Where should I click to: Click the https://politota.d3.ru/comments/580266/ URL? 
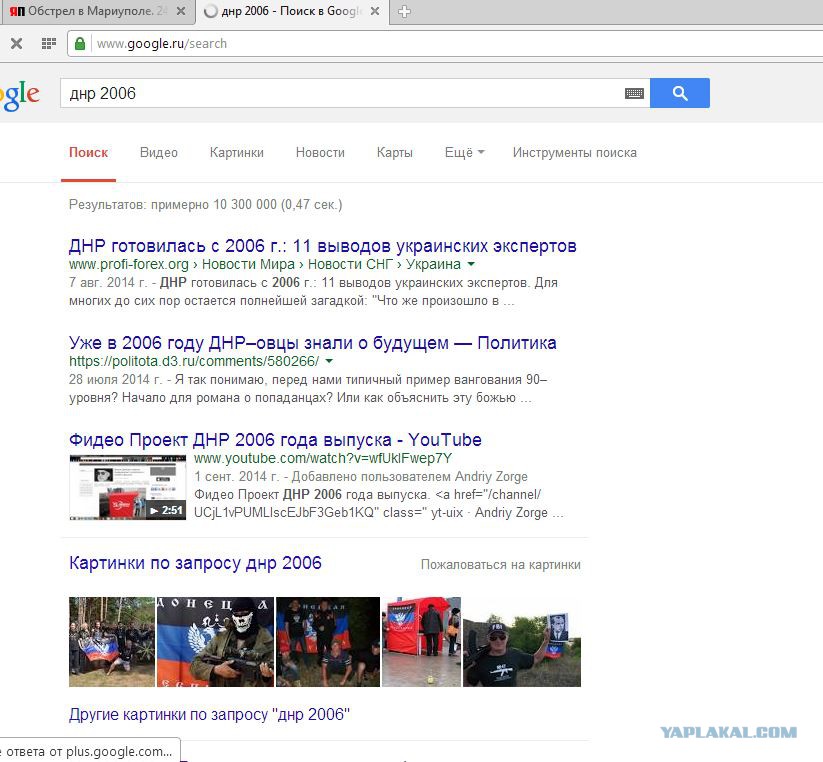[194, 361]
